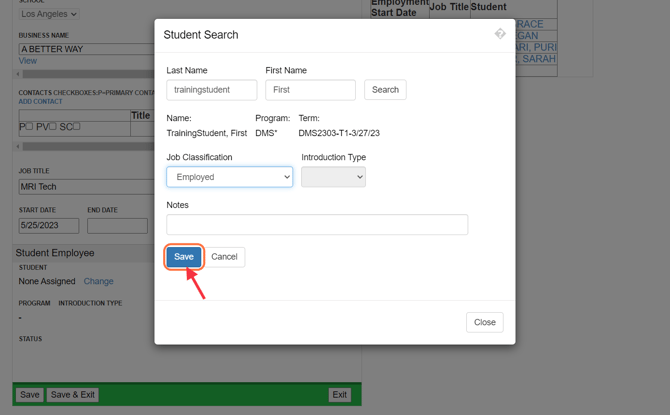Image resolution: width=670 pixels, height=415 pixels.
Task: Click the Add Contact link
Action: (x=40, y=101)
